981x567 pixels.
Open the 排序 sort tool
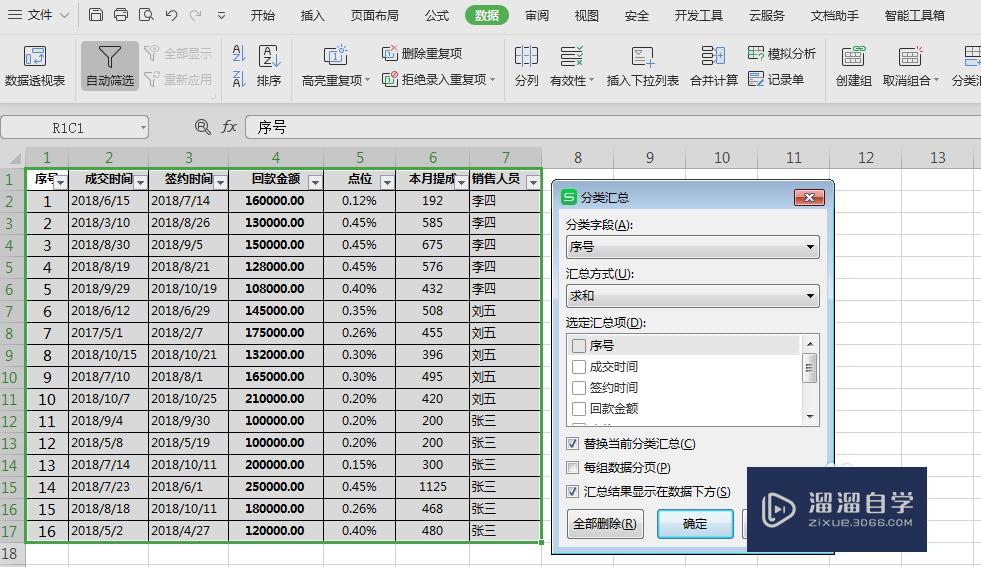269,66
